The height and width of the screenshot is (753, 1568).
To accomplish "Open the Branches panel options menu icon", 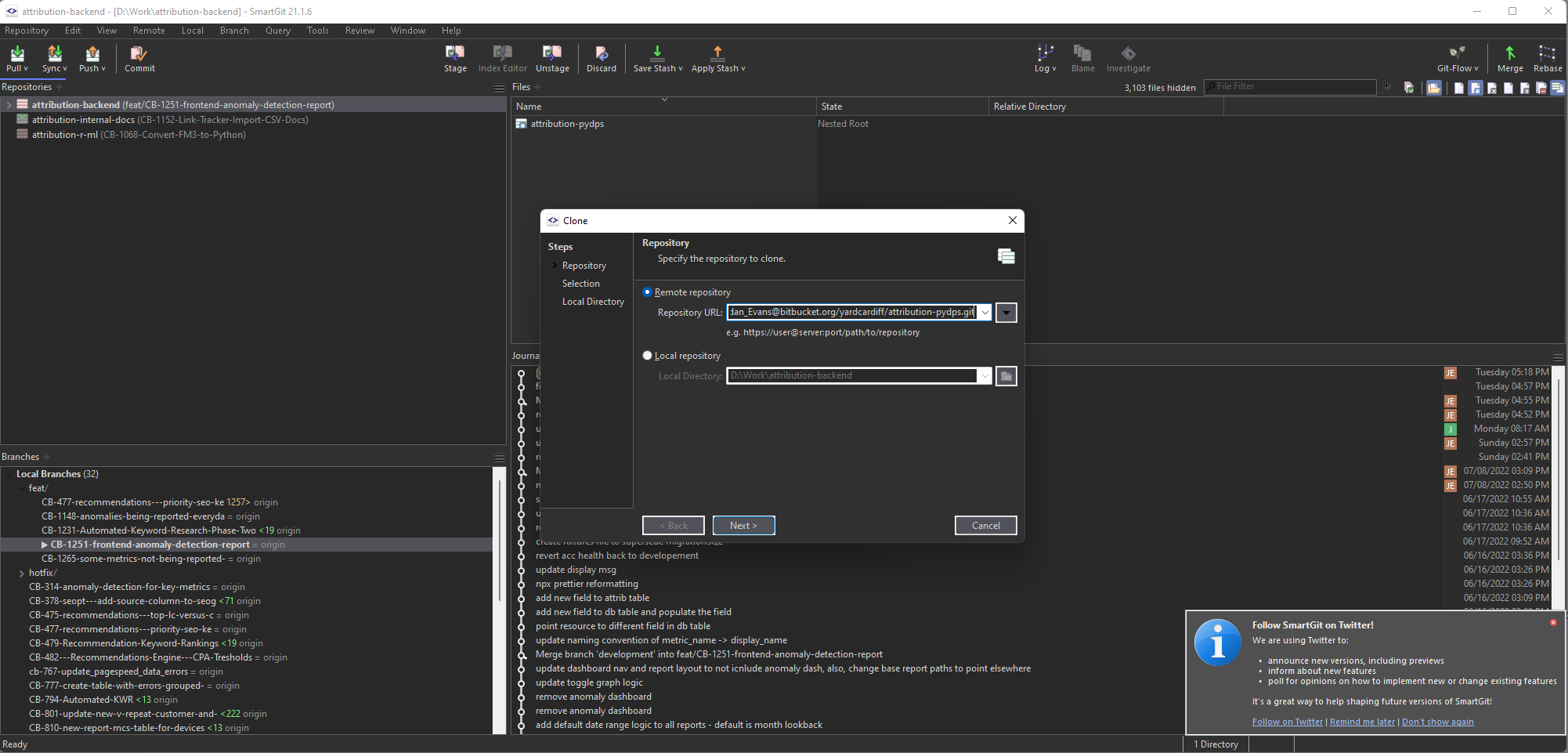I will pyautogui.click(x=499, y=457).
